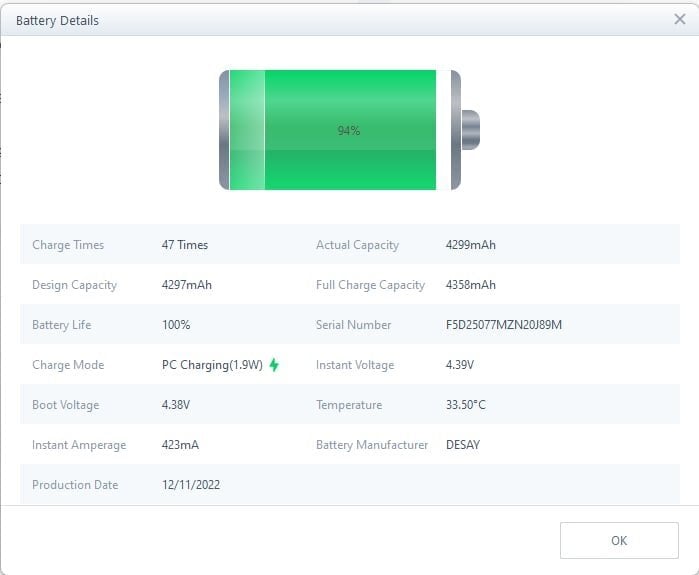Click the Boot Voltage value 4.38V
The height and width of the screenshot is (575, 699).
click(x=176, y=405)
